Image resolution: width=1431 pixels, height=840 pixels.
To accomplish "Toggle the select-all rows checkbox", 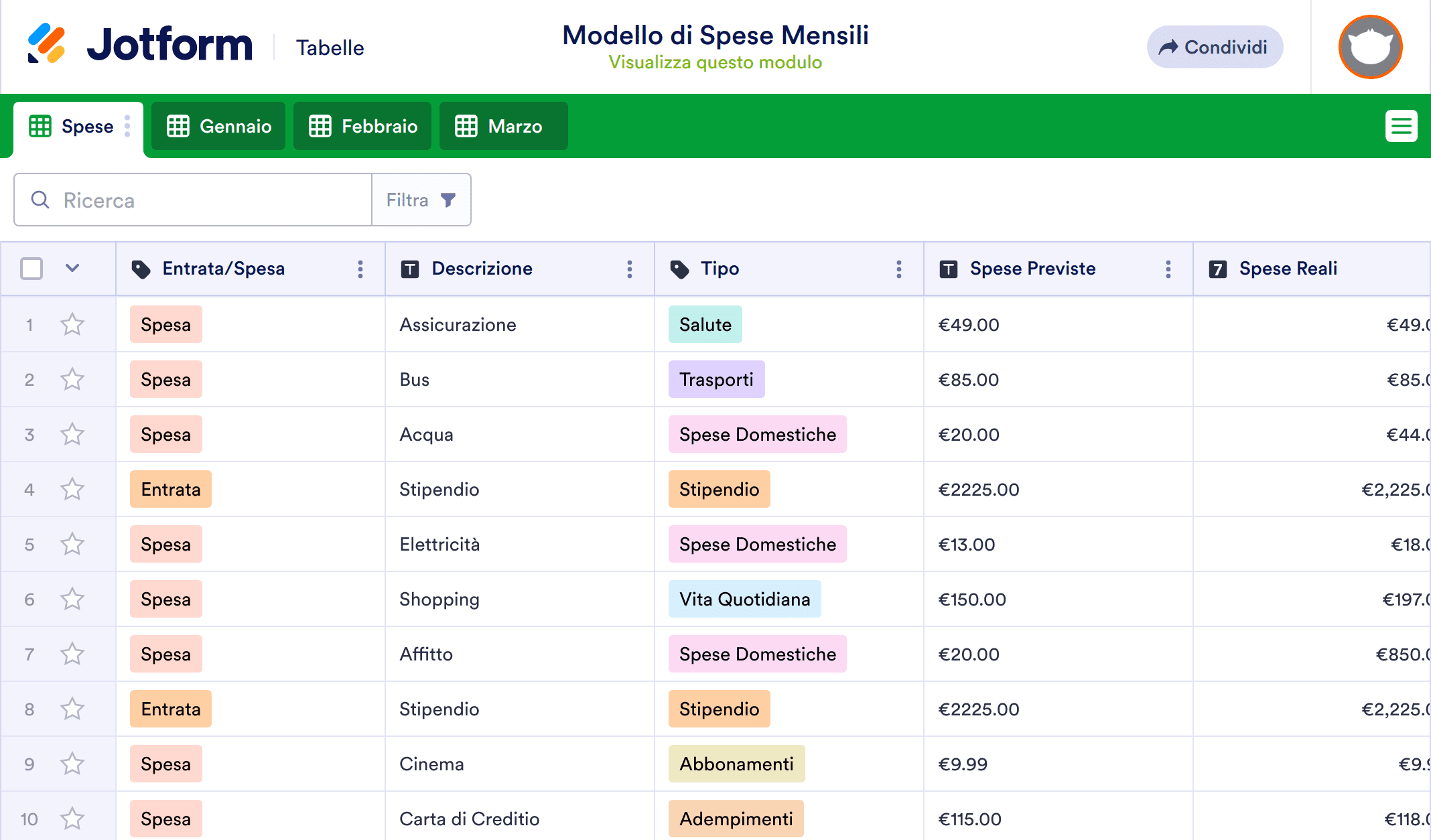I will click(x=31, y=269).
